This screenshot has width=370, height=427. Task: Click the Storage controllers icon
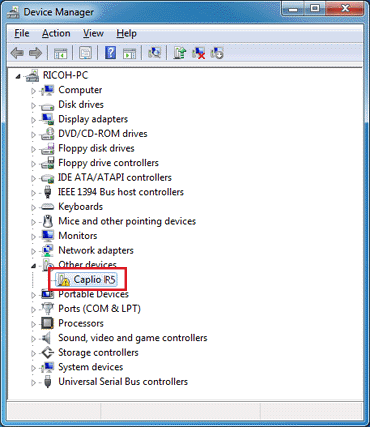coord(47,352)
